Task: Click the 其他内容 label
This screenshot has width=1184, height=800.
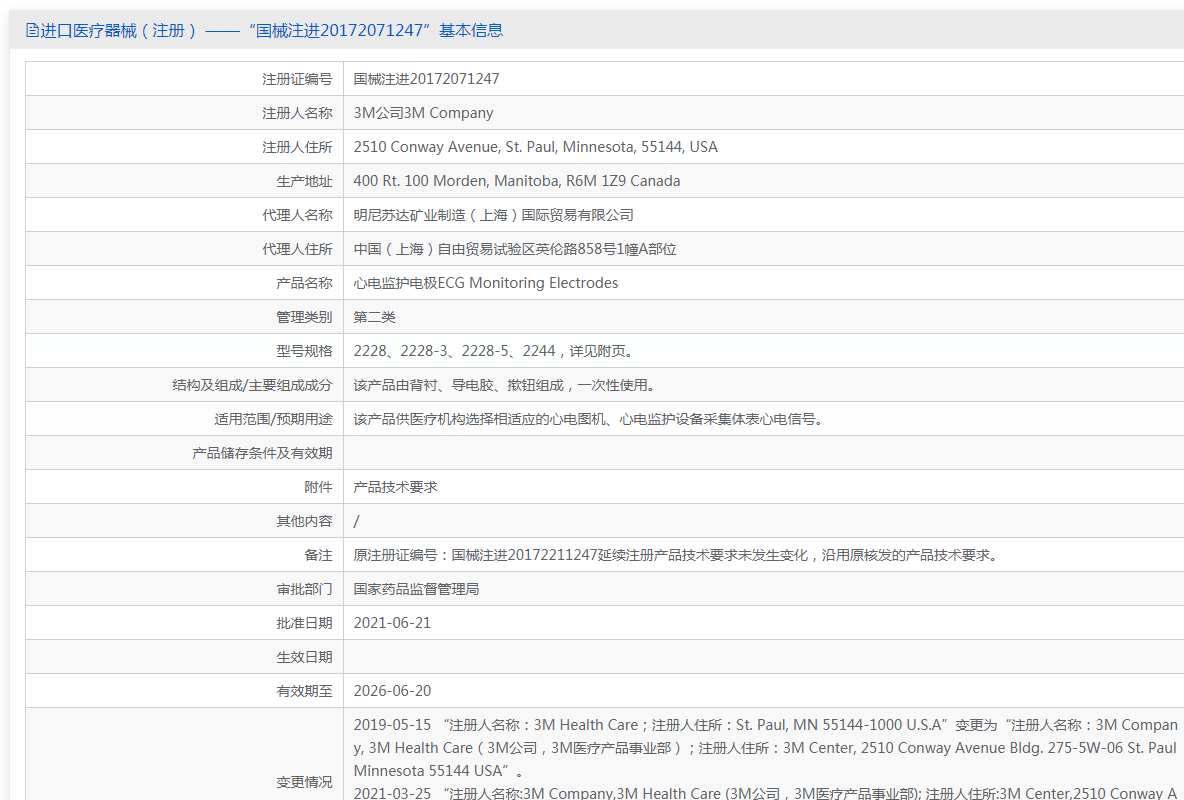Action: (x=304, y=520)
